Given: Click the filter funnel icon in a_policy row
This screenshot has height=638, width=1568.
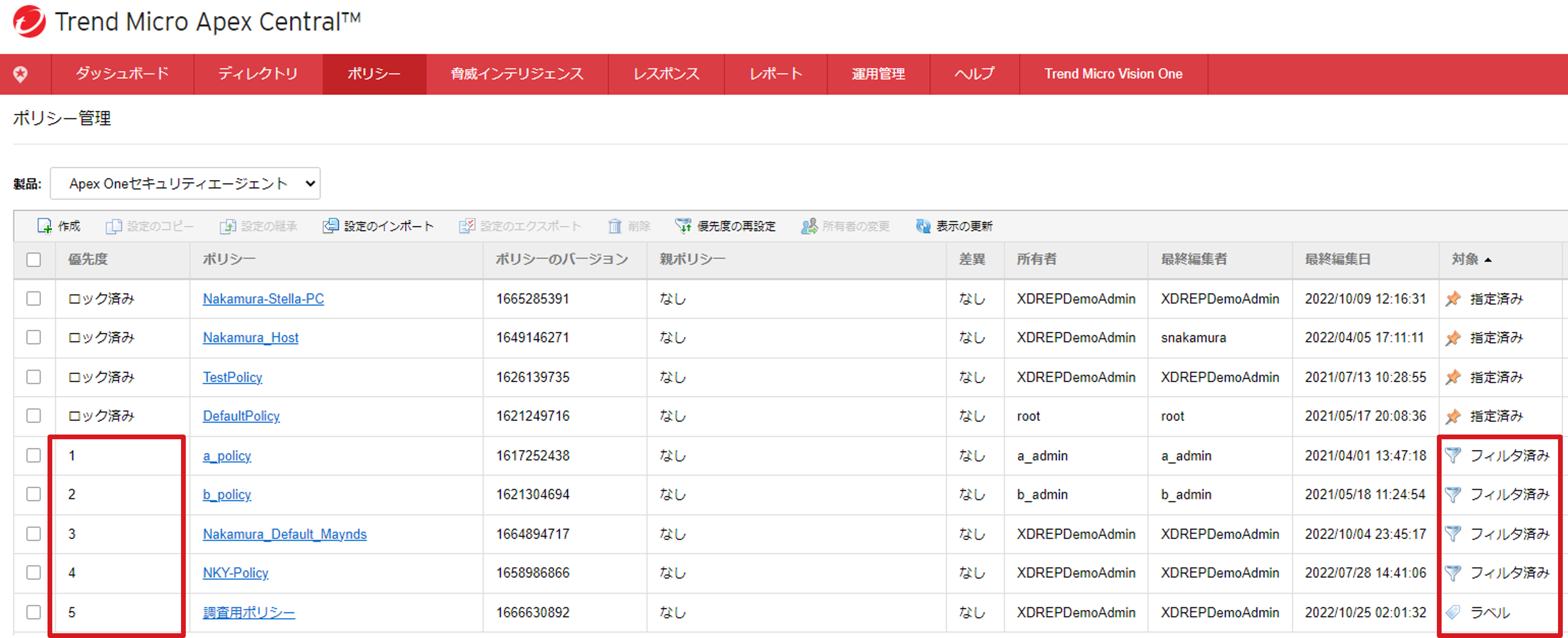Looking at the screenshot, I should [1453, 455].
